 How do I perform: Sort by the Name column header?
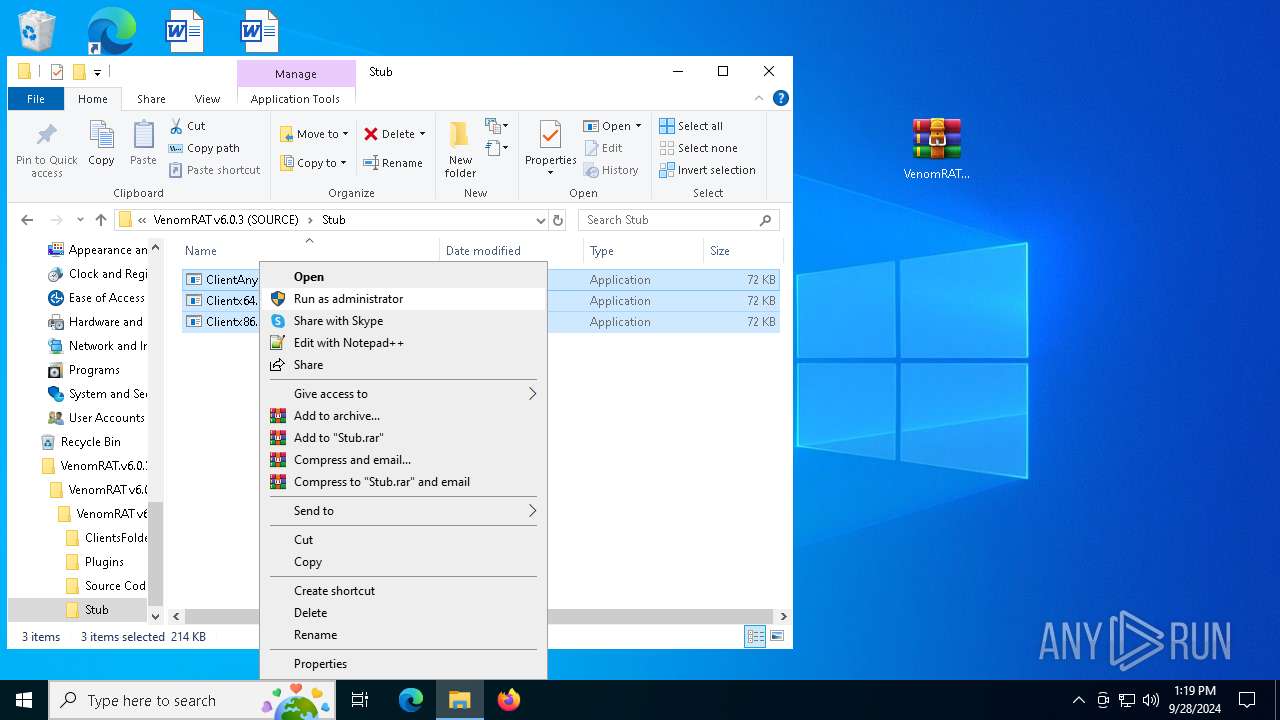(x=309, y=251)
